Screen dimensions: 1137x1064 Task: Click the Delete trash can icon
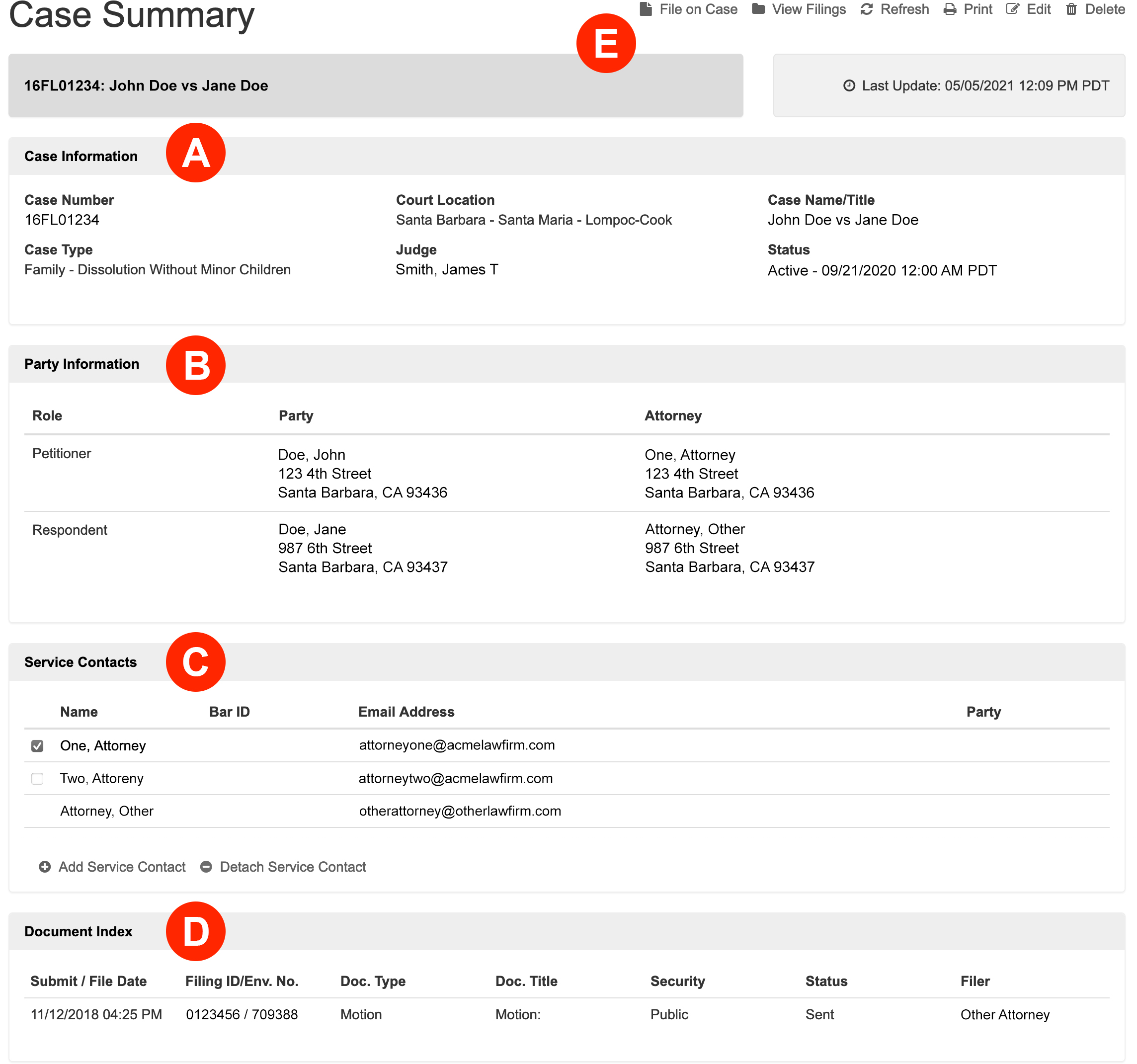click(1071, 9)
